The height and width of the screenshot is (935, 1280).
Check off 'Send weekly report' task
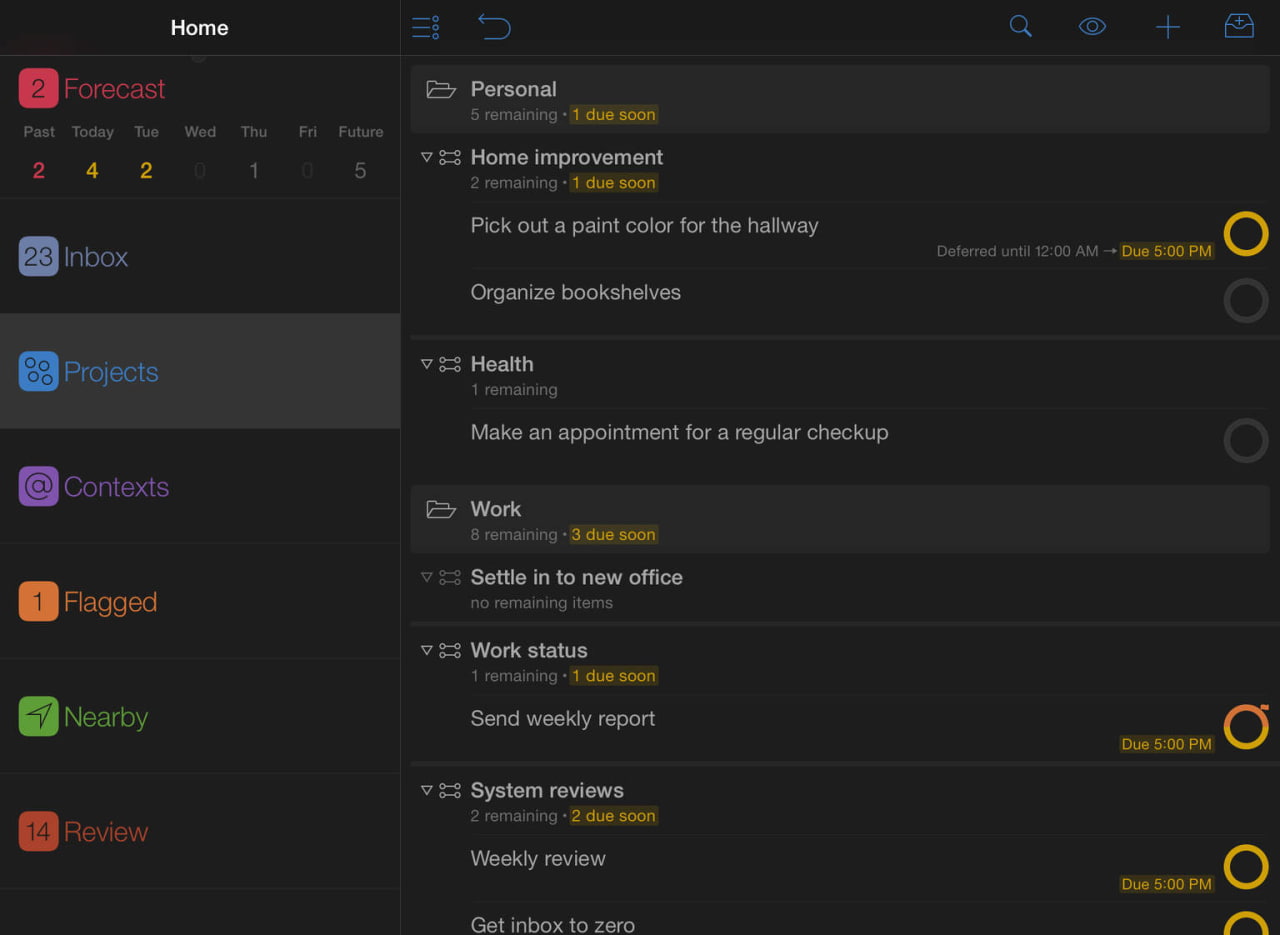tap(1245, 726)
